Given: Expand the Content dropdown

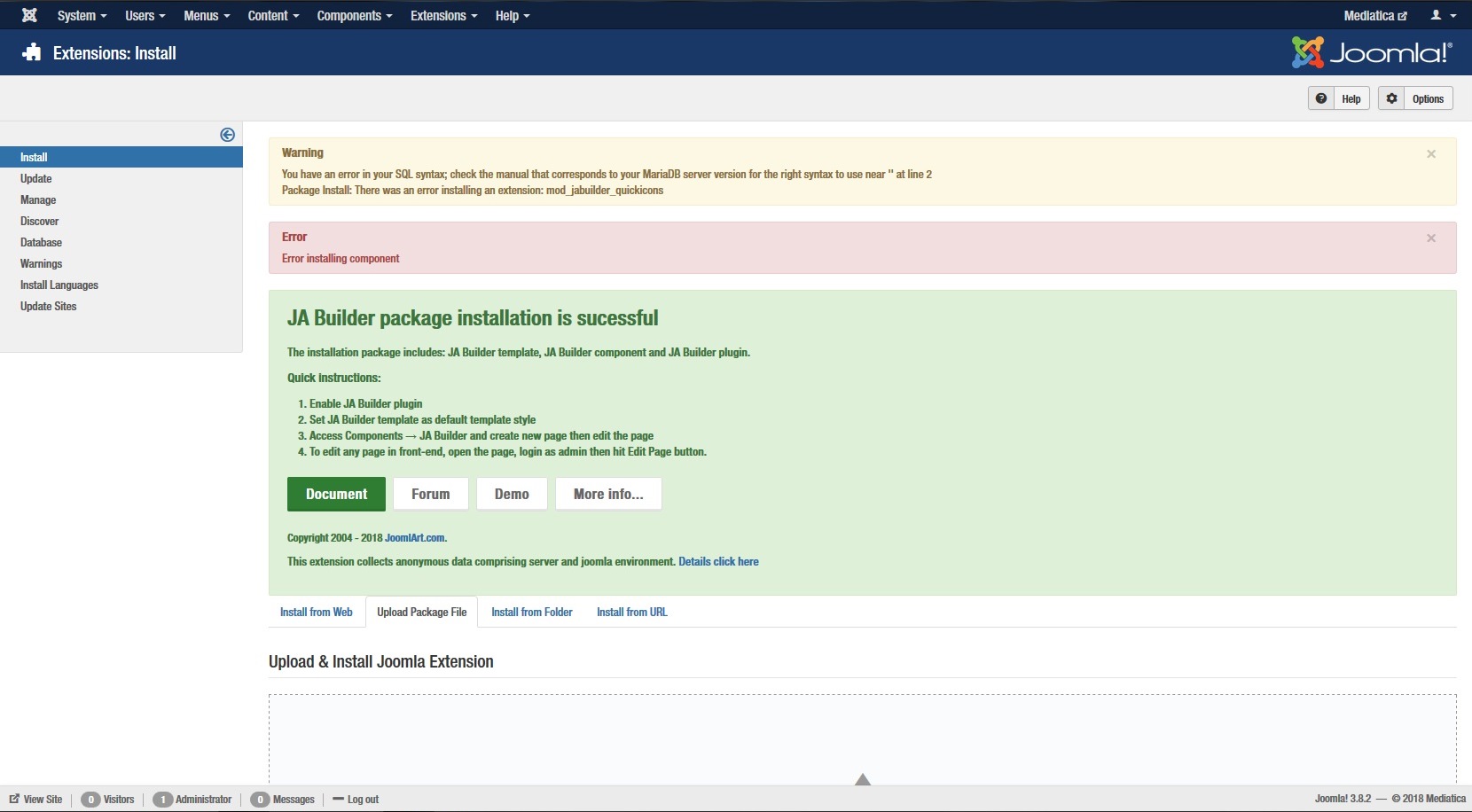Looking at the screenshot, I should [273, 15].
